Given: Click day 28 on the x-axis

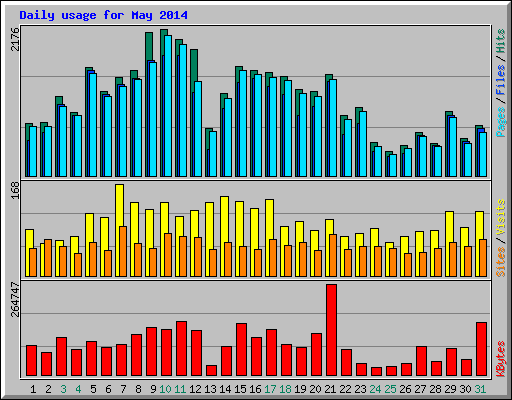Looking at the screenshot, I should 435,389.
